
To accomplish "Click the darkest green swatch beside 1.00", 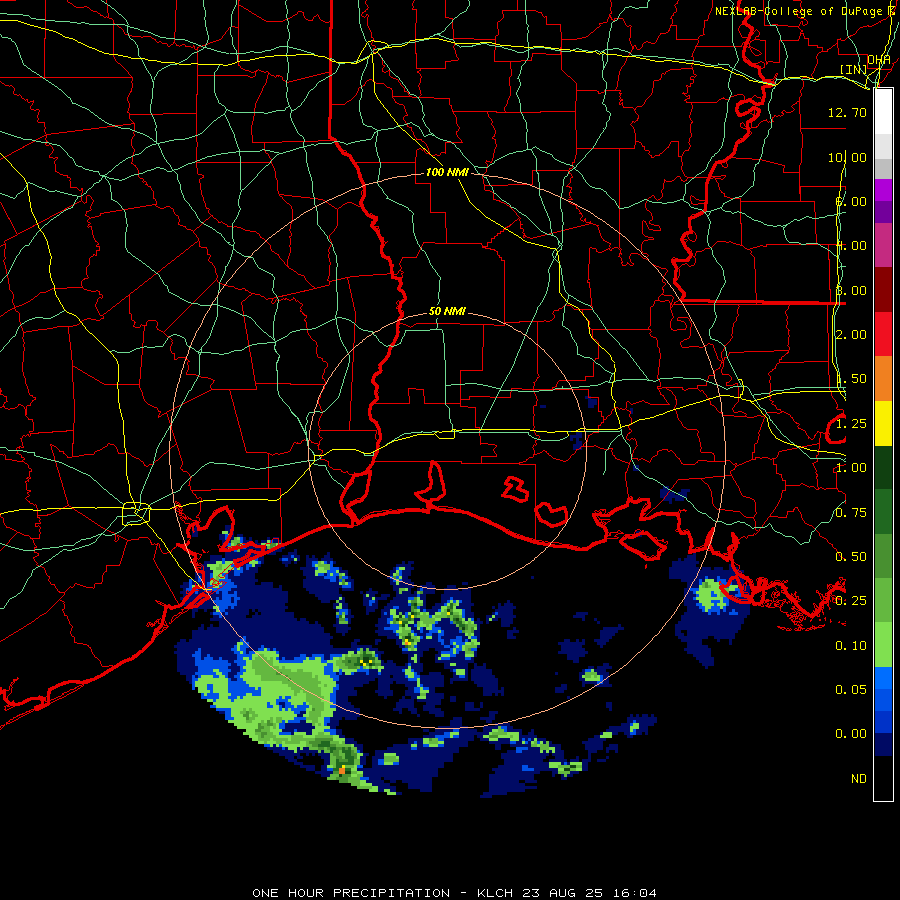I will pyautogui.click(x=883, y=467).
